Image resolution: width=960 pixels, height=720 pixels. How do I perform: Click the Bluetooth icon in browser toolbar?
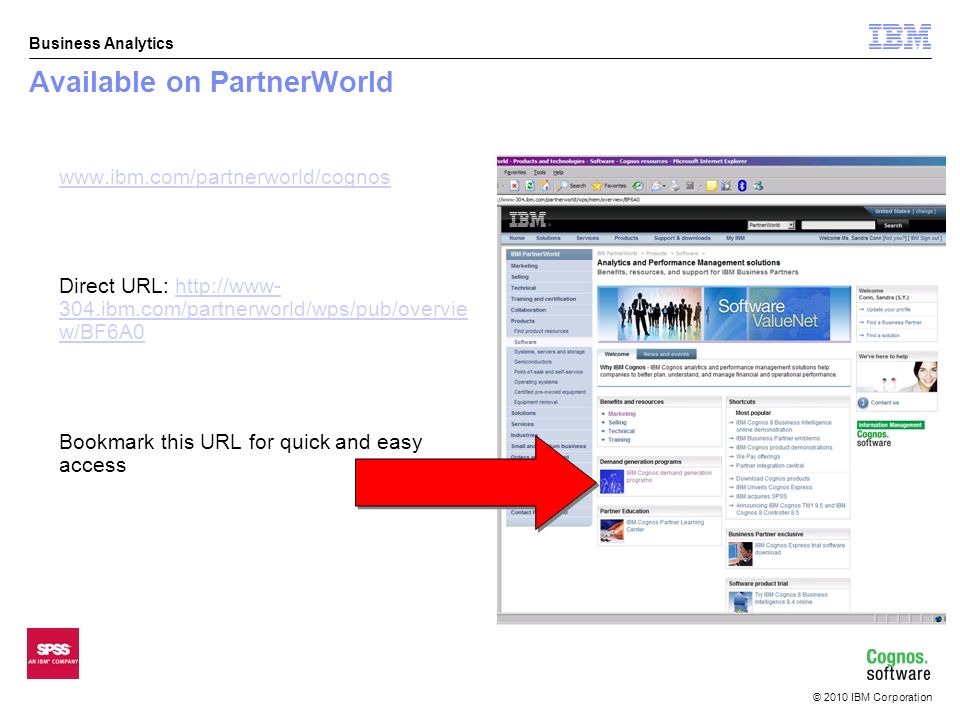tap(742, 186)
